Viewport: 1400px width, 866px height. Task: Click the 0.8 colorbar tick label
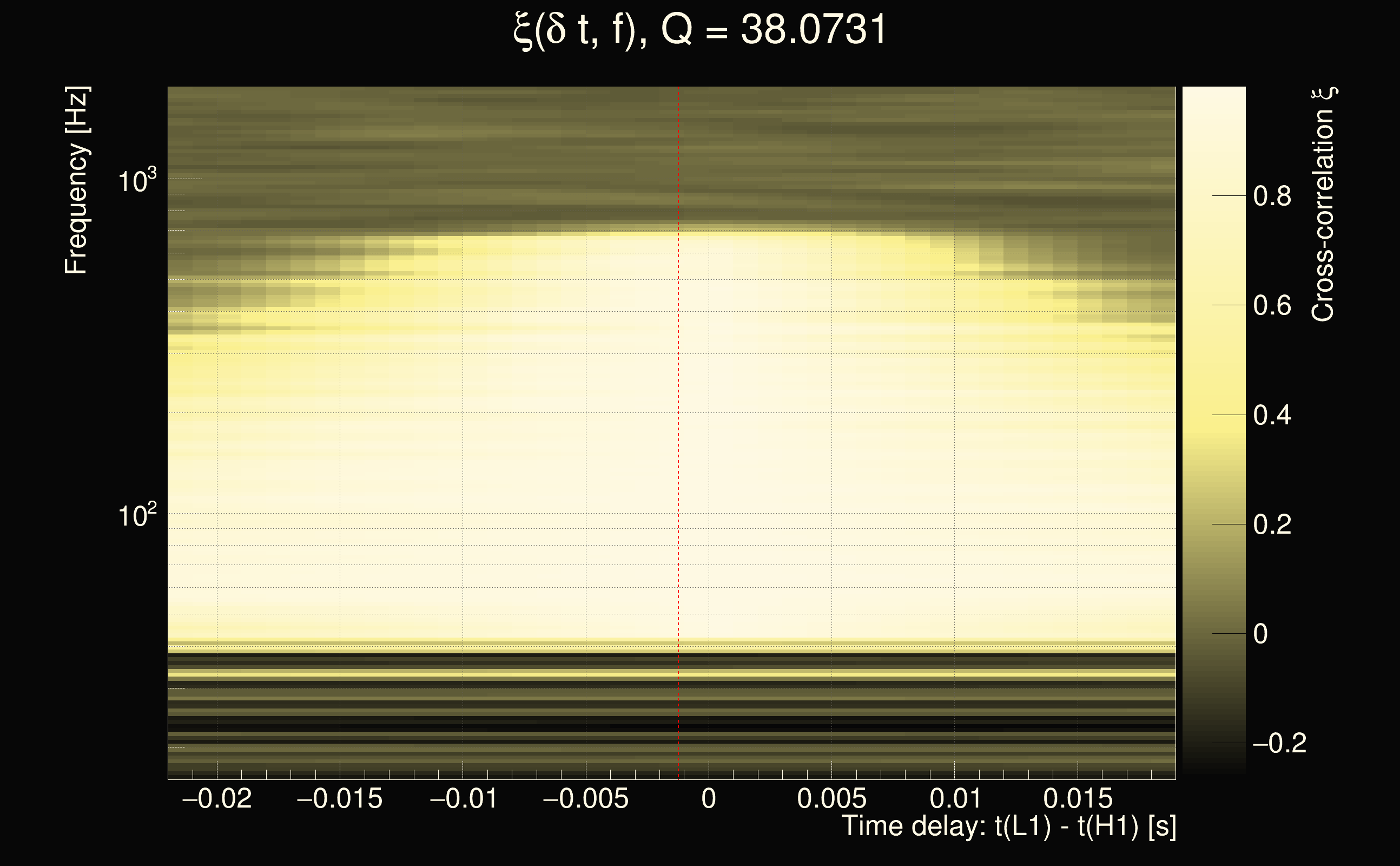pyautogui.click(x=1272, y=196)
